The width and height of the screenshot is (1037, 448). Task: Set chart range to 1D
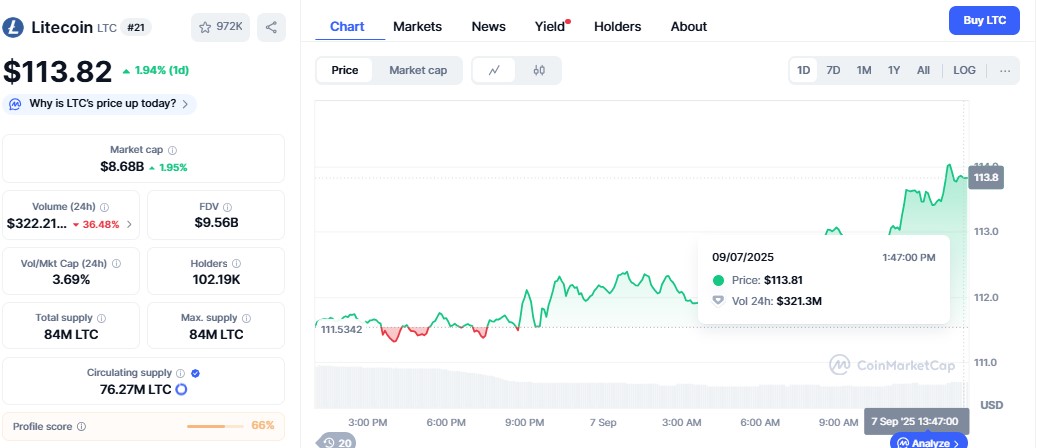pos(804,70)
